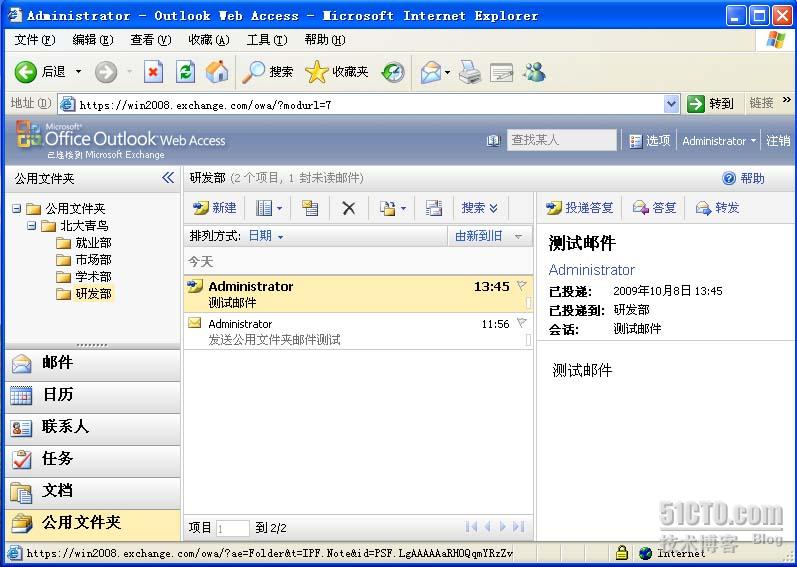The height and width of the screenshot is (567, 797).
Task: Open the IE search (搜索) toolbar button
Action: pos(267,72)
